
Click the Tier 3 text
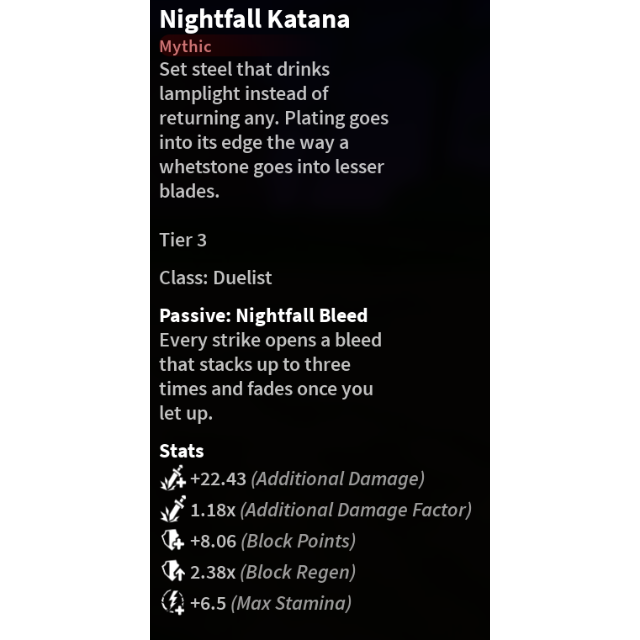coord(183,240)
